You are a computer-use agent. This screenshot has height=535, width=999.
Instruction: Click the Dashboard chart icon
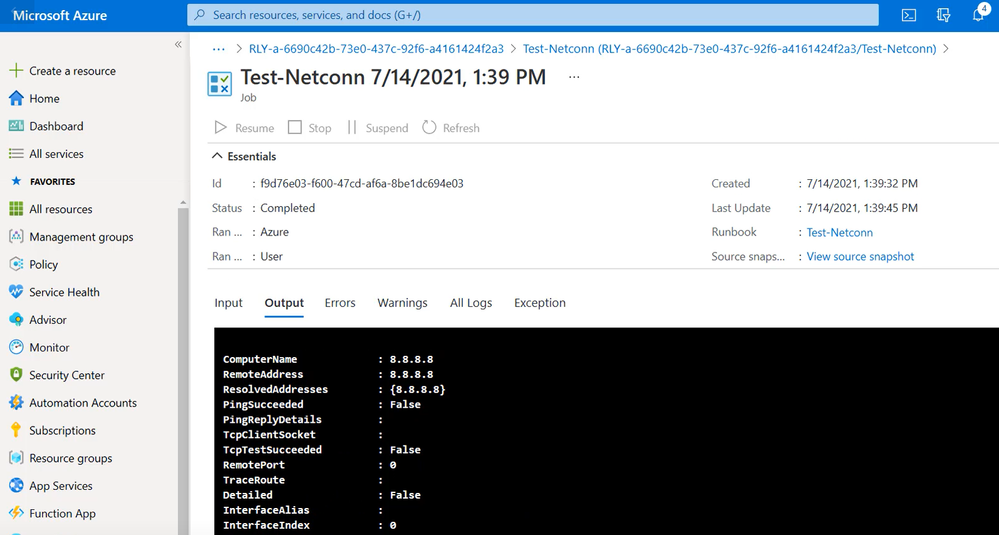coord(16,126)
